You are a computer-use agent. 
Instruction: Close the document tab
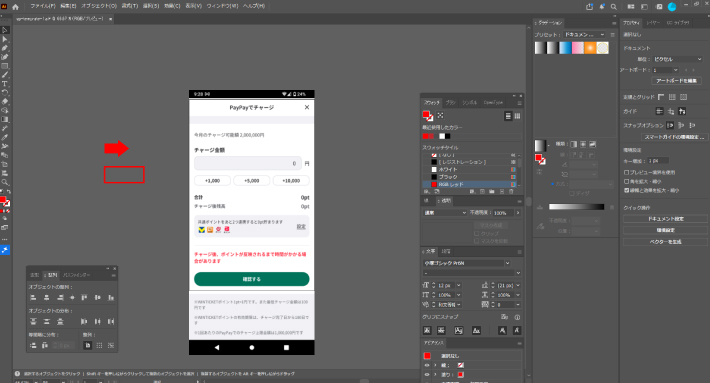pos(110,19)
